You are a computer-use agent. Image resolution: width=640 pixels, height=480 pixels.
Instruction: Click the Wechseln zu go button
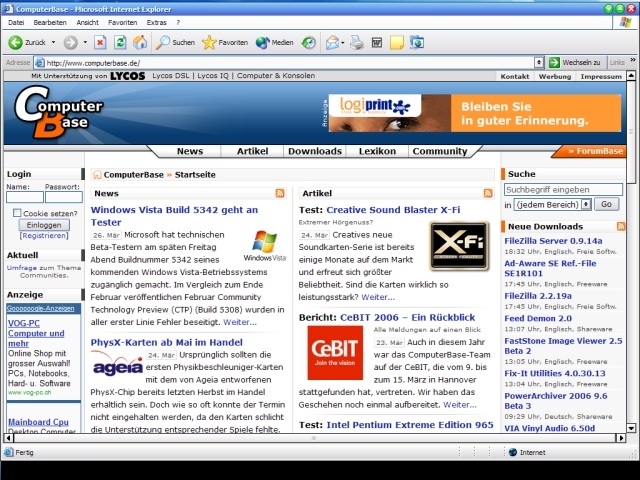(x=575, y=62)
